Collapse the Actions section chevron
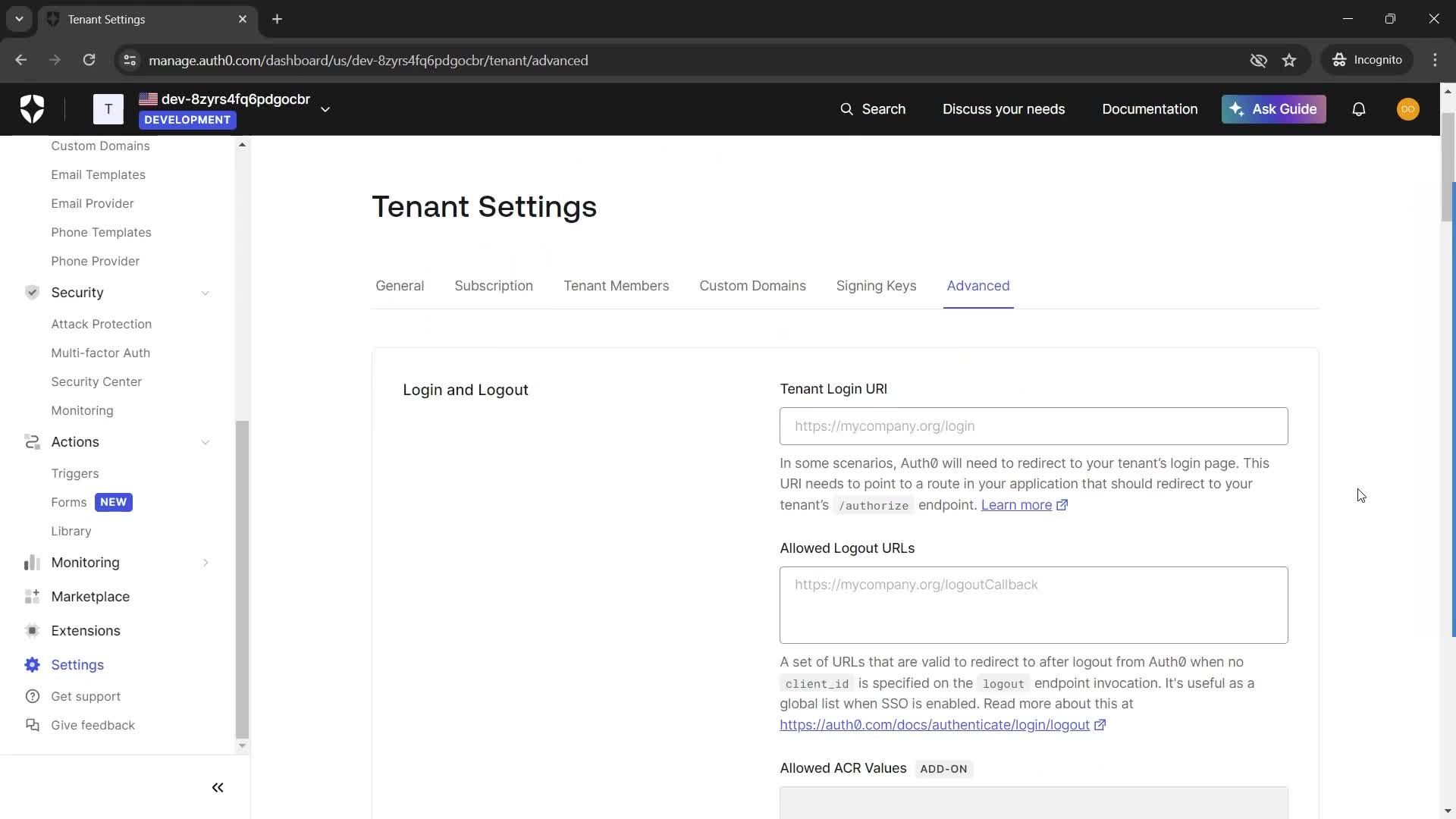 [205, 442]
